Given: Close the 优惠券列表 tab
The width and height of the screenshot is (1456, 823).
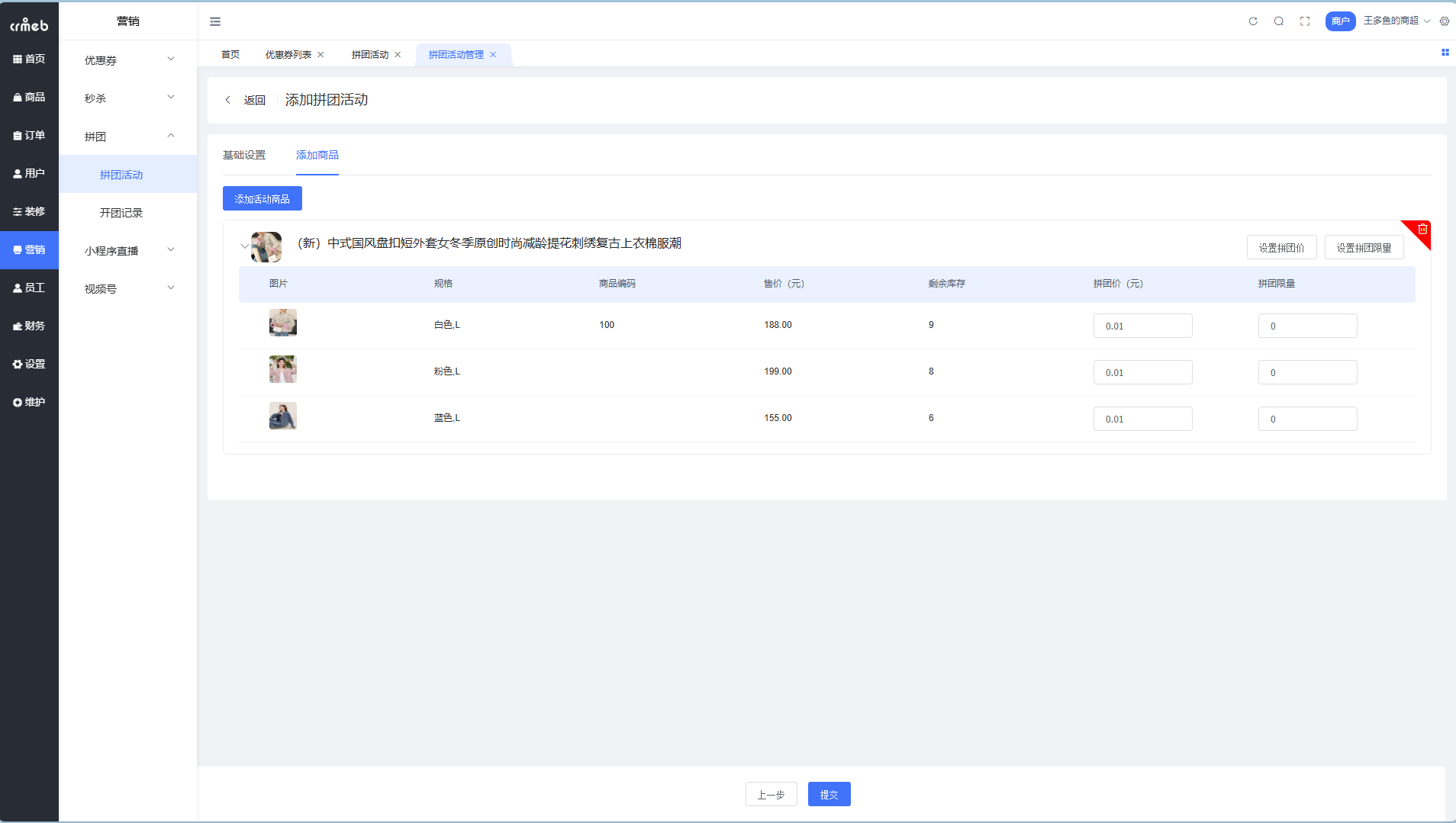Looking at the screenshot, I should tap(321, 55).
